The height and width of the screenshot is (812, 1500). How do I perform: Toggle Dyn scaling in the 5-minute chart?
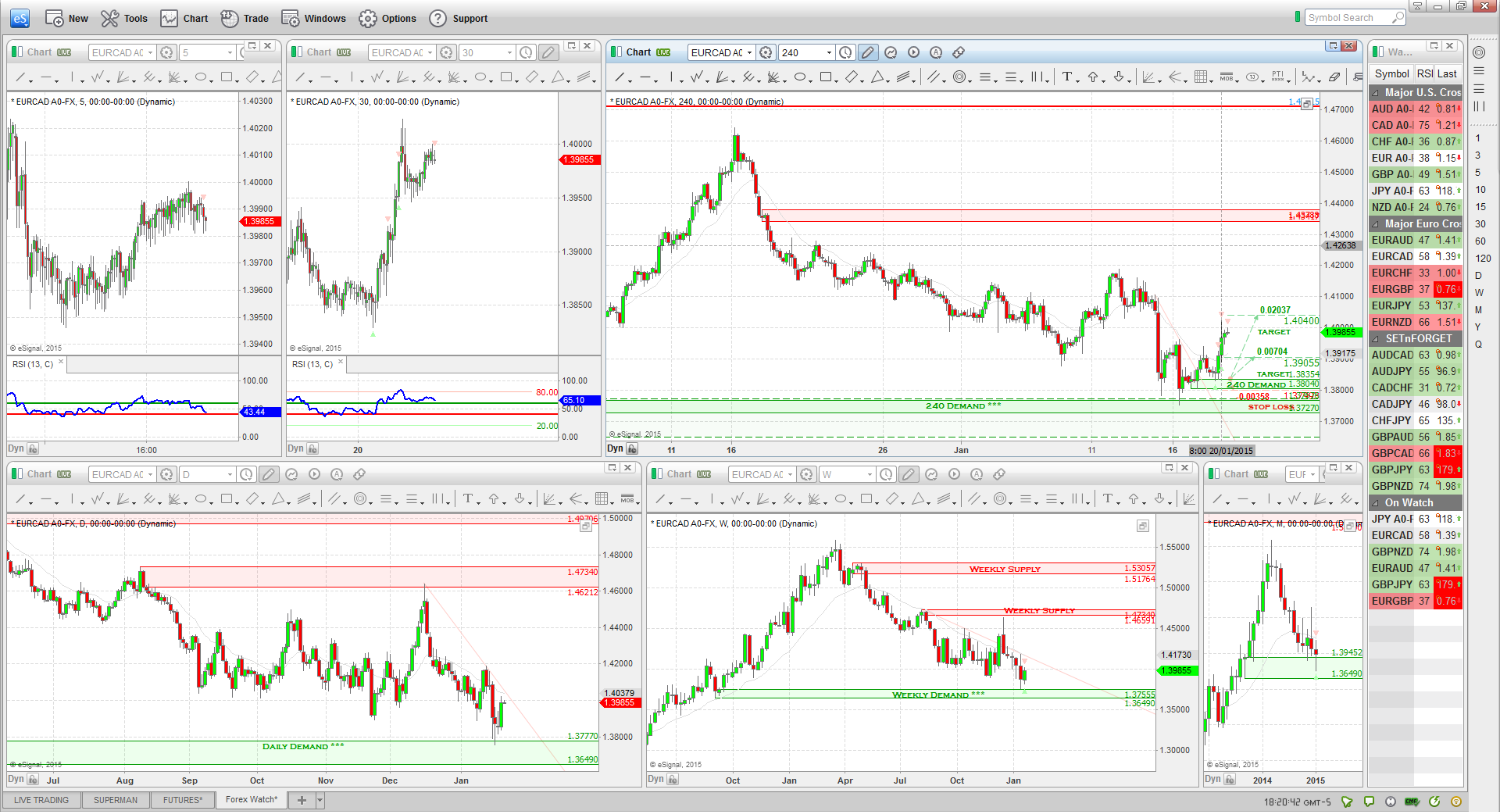(x=16, y=448)
